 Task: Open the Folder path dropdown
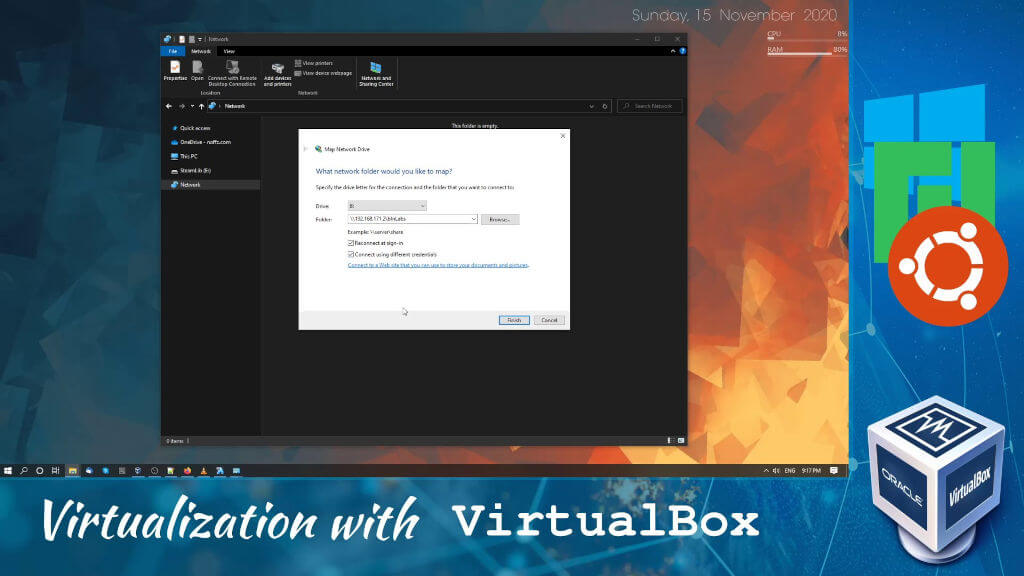tap(474, 219)
